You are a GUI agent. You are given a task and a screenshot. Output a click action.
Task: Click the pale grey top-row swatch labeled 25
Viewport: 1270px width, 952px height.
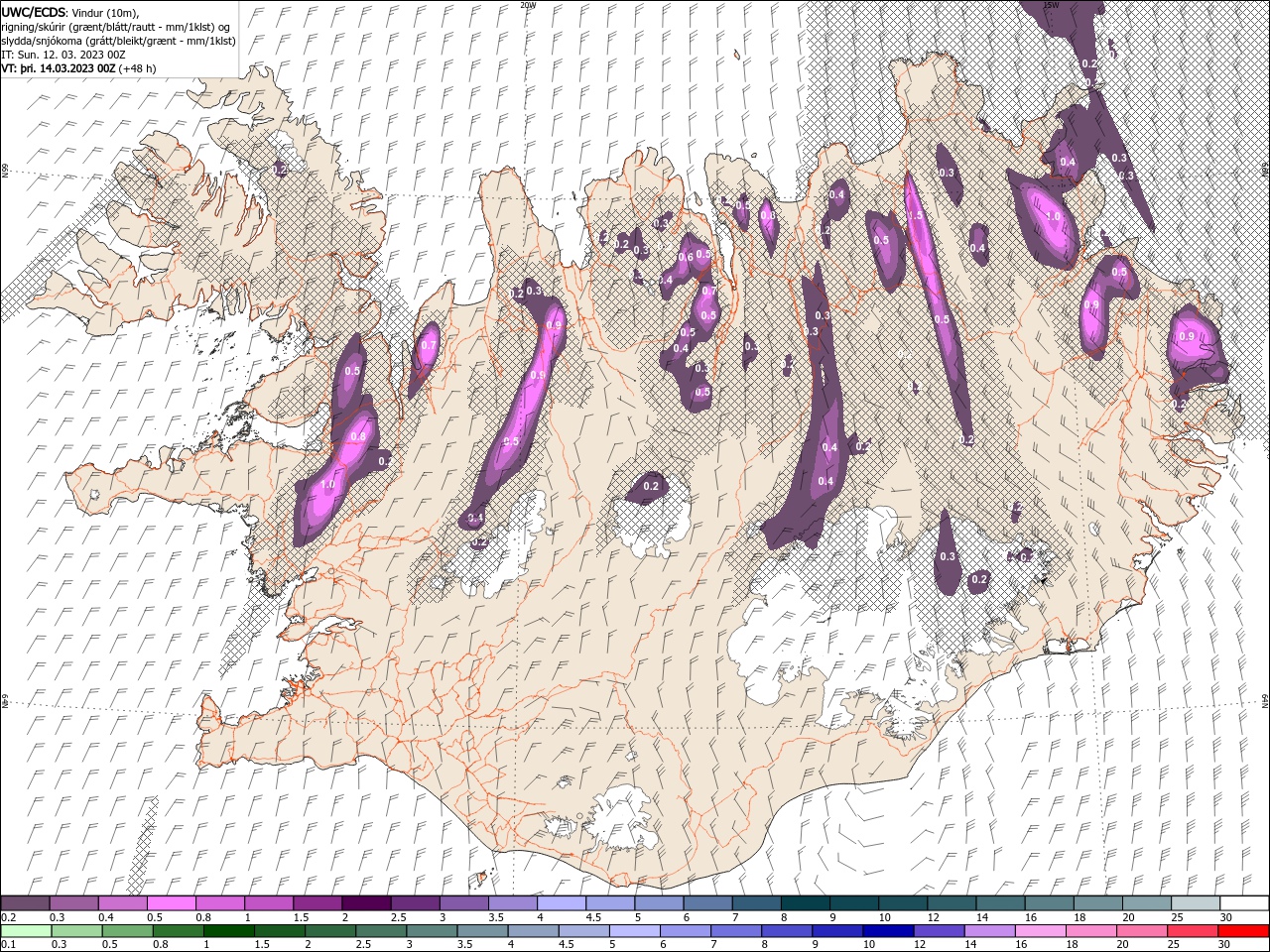(1197, 903)
